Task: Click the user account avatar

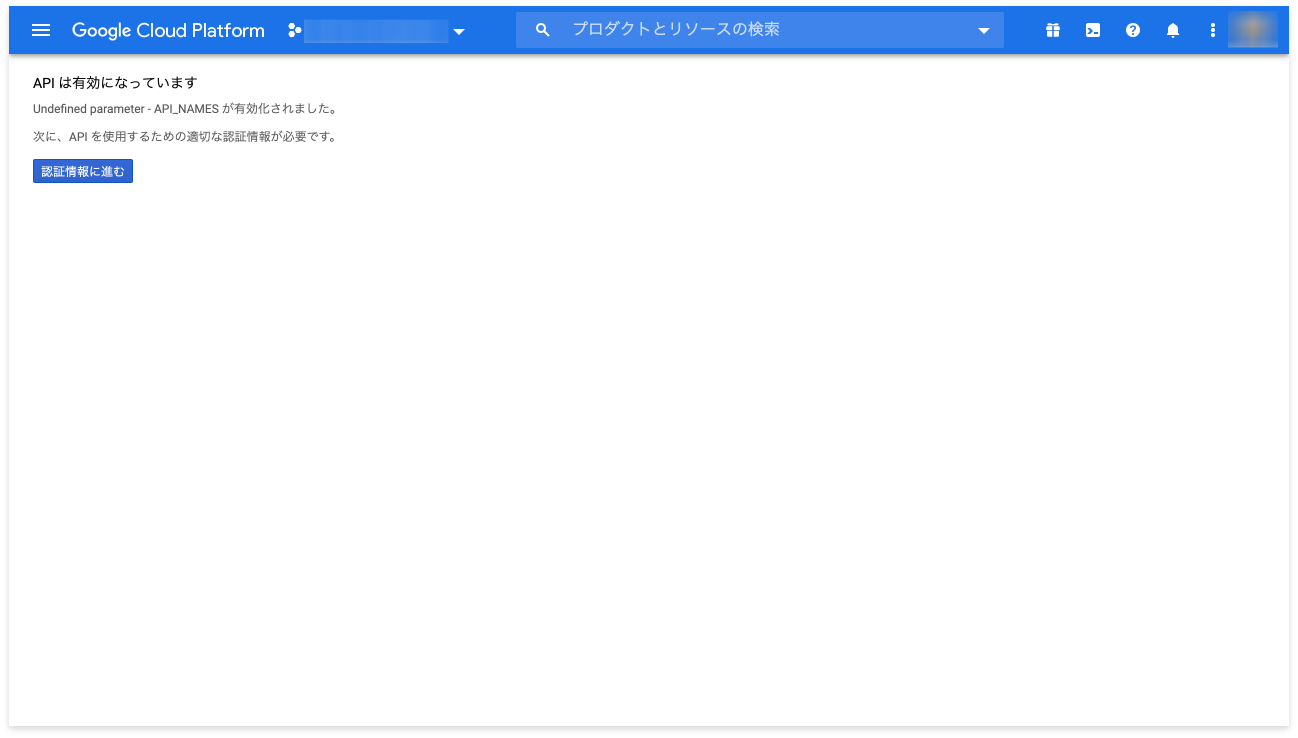Action: (1253, 30)
